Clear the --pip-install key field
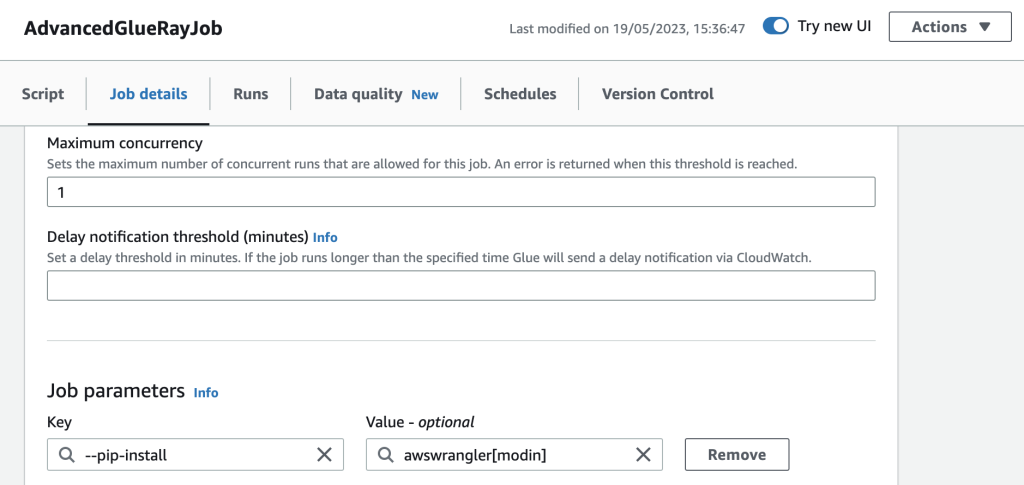Screen dimensions: 1024x485 (x=324, y=455)
